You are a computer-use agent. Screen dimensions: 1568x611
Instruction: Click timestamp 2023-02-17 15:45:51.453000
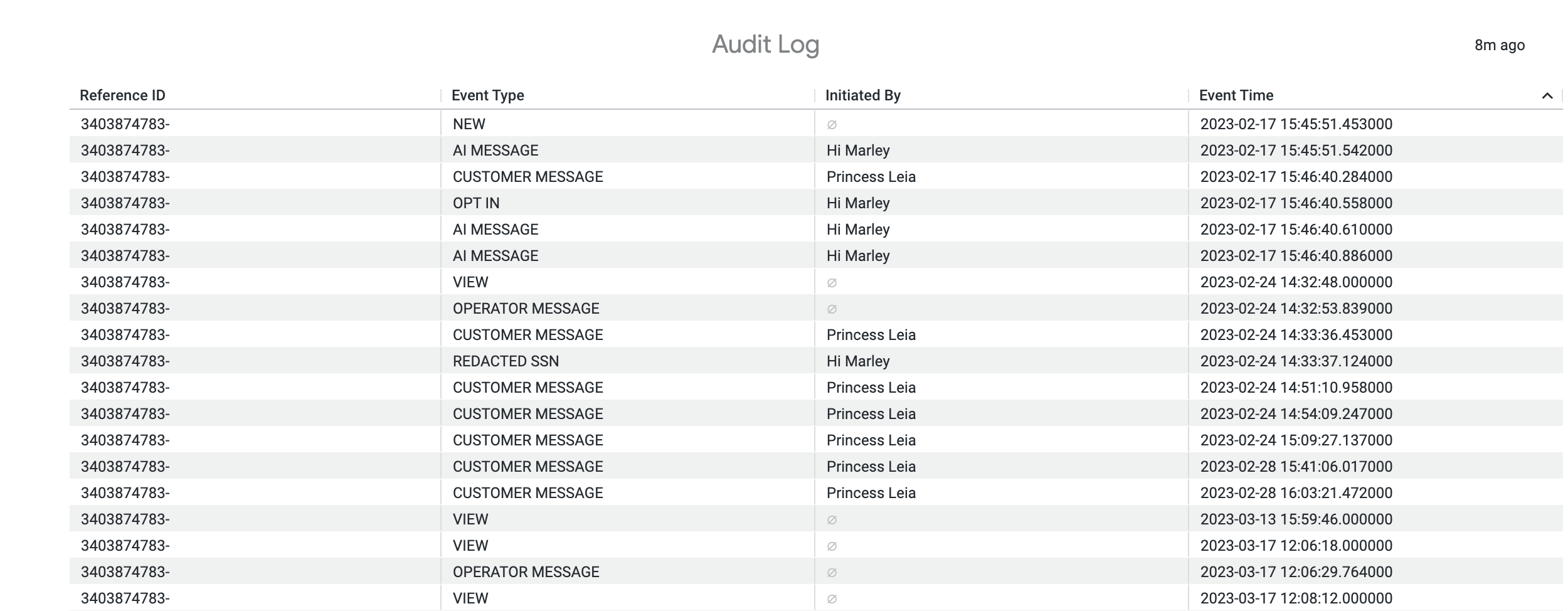1296,124
